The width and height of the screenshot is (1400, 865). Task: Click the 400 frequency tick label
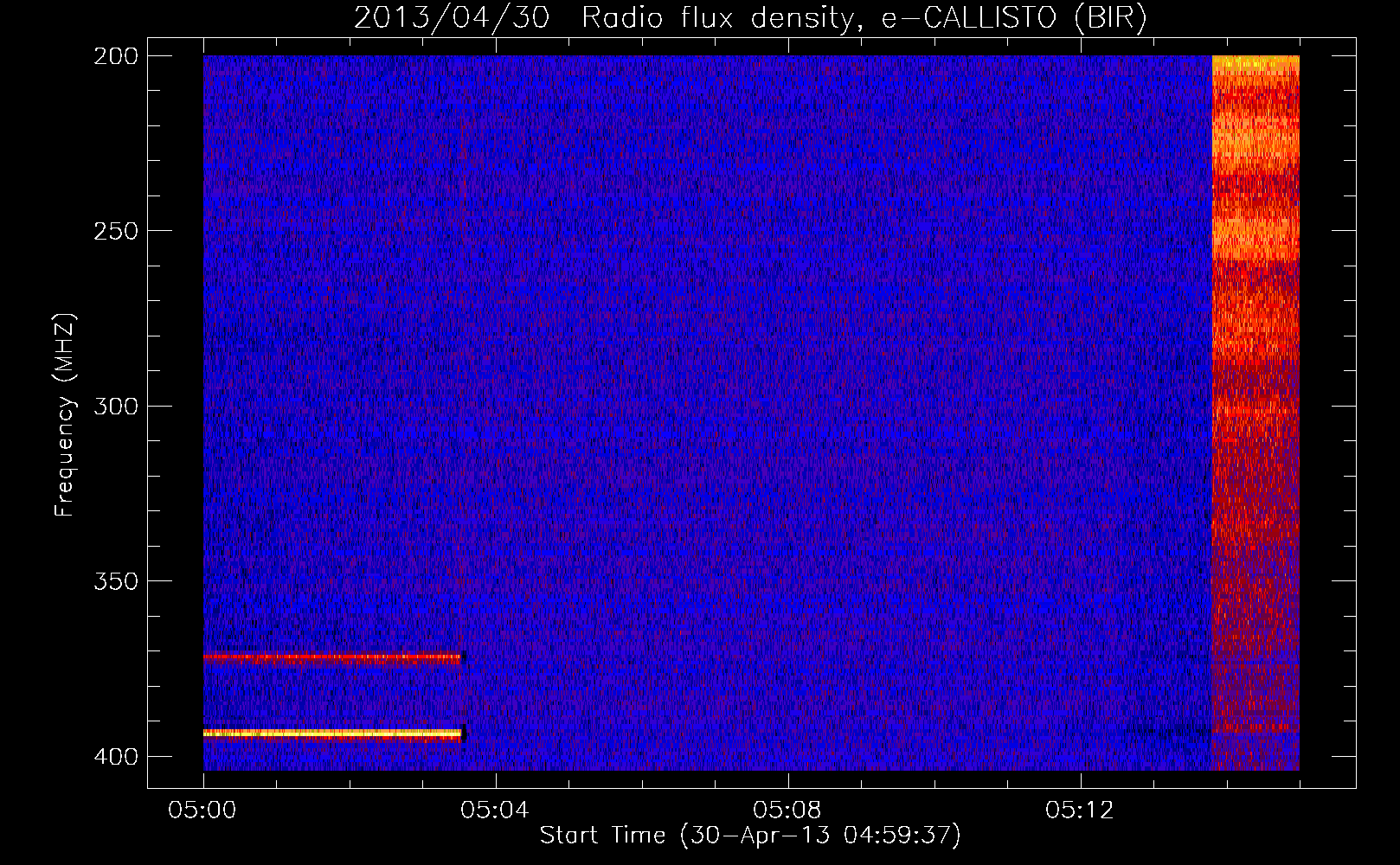pos(115,756)
